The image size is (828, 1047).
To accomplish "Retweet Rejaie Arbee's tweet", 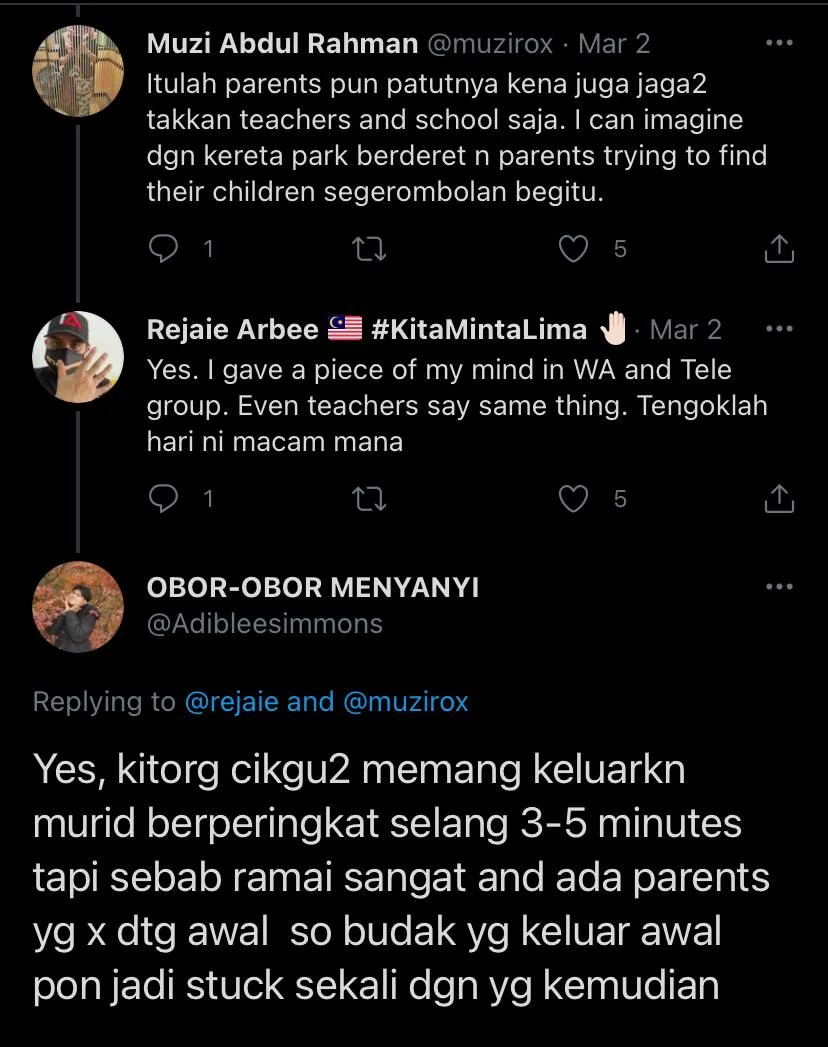I will coord(370,498).
